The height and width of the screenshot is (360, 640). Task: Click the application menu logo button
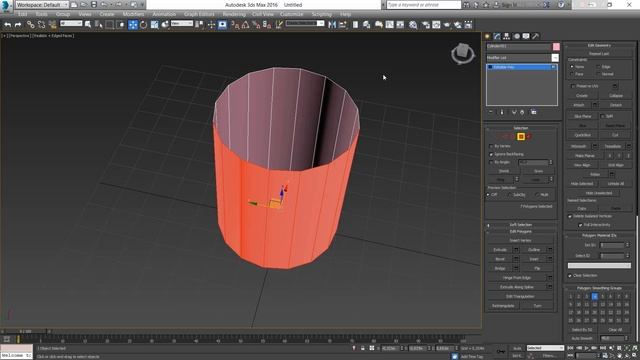tap(6, 6)
